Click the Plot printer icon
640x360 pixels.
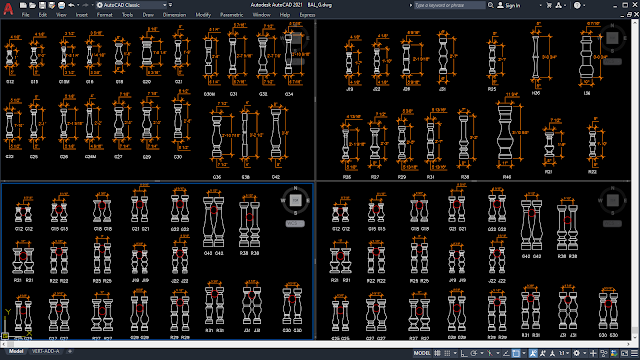61,5
